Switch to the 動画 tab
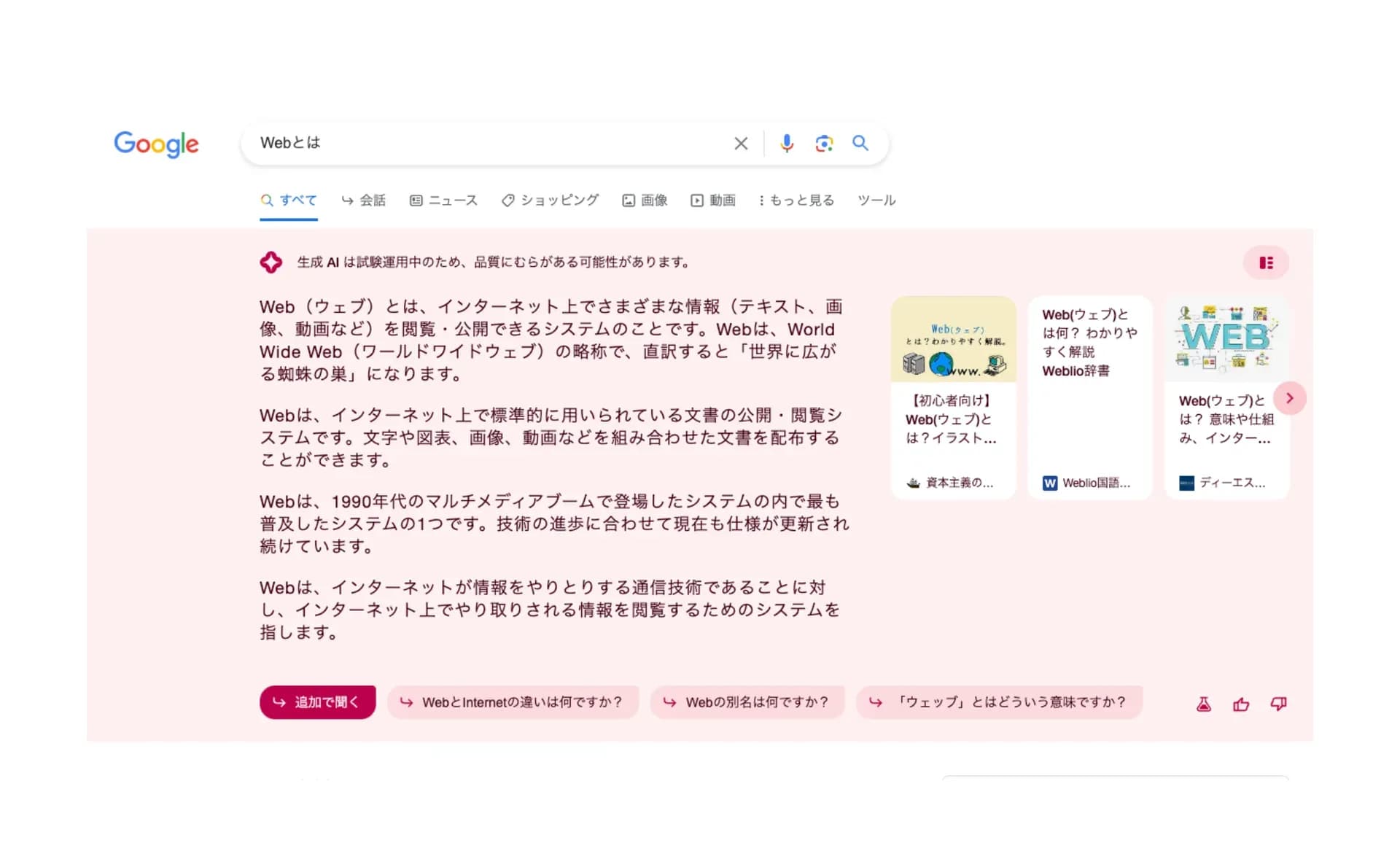 coord(713,201)
